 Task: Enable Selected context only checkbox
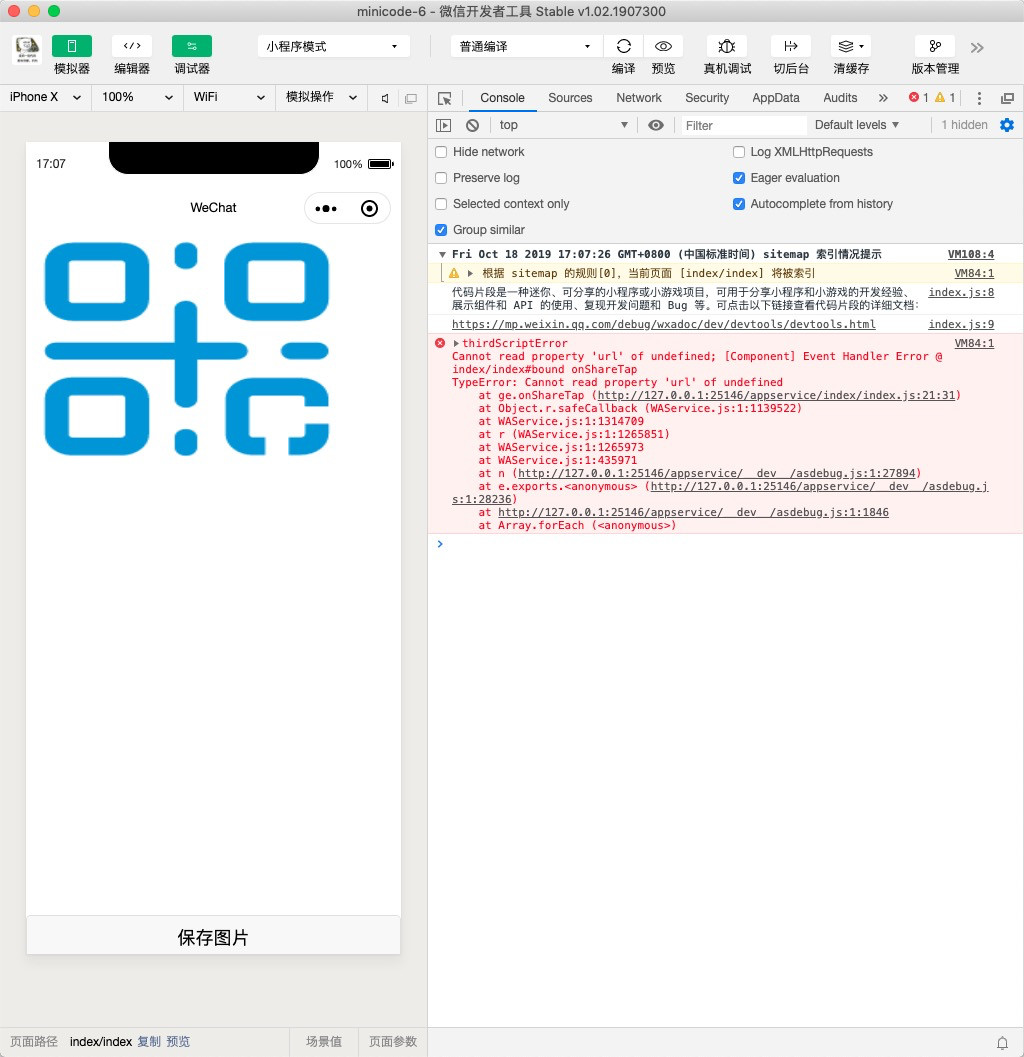point(441,204)
